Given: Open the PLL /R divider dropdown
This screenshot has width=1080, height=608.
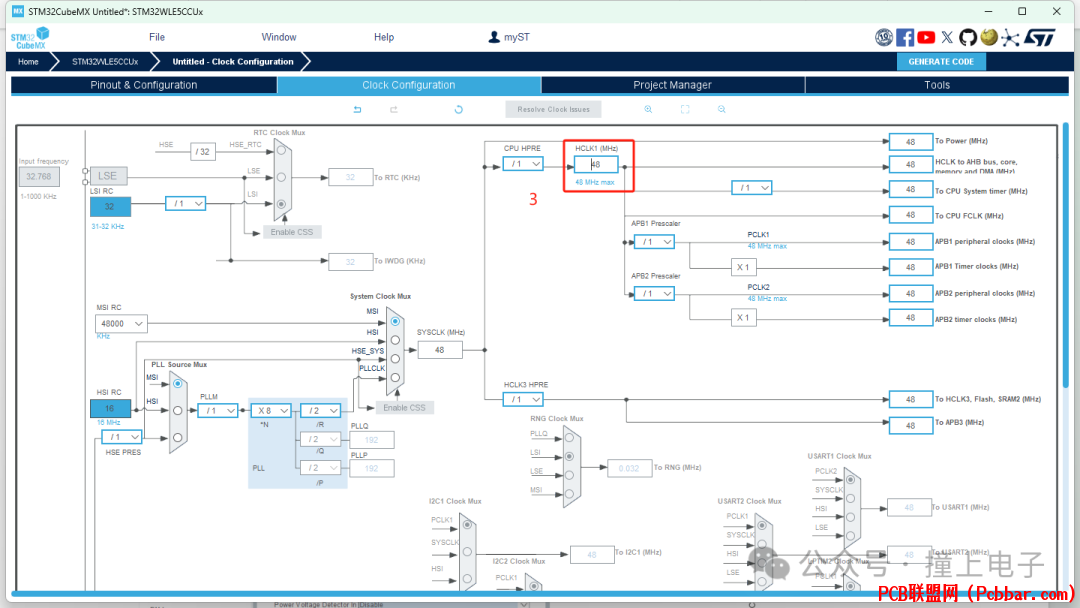Looking at the screenshot, I should 320,410.
